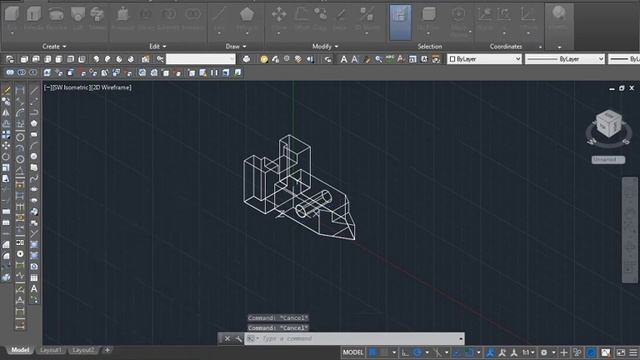This screenshot has height=360, width=640.
Task: Toggle annotation visibility blue icon in status bar
Action: 490,352
